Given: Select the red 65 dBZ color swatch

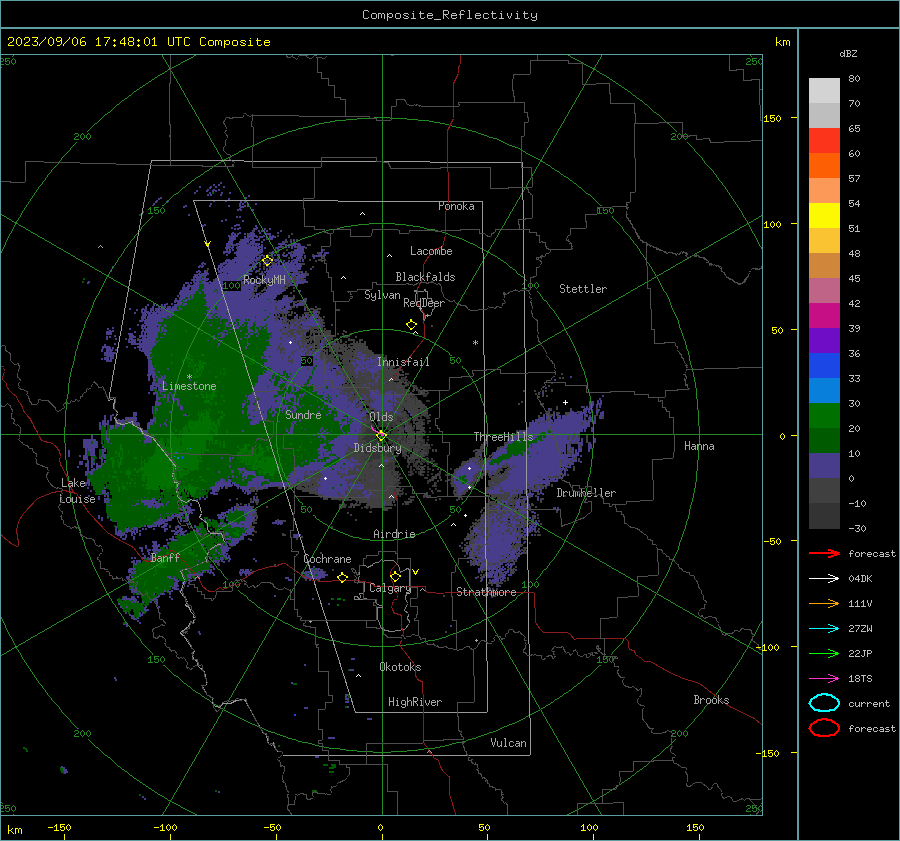Looking at the screenshot, I should 824,141.
